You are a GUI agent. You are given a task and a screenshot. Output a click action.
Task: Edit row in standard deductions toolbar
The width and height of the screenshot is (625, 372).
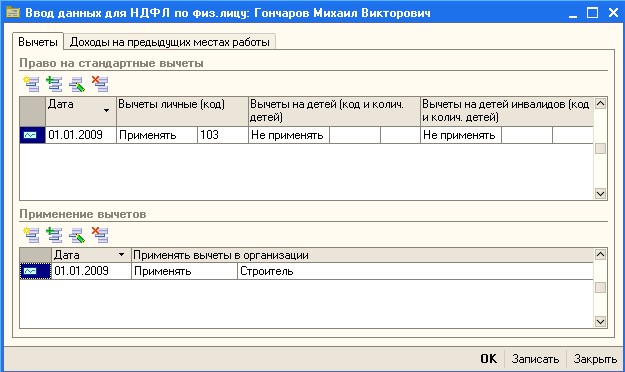tap(77, 84)
